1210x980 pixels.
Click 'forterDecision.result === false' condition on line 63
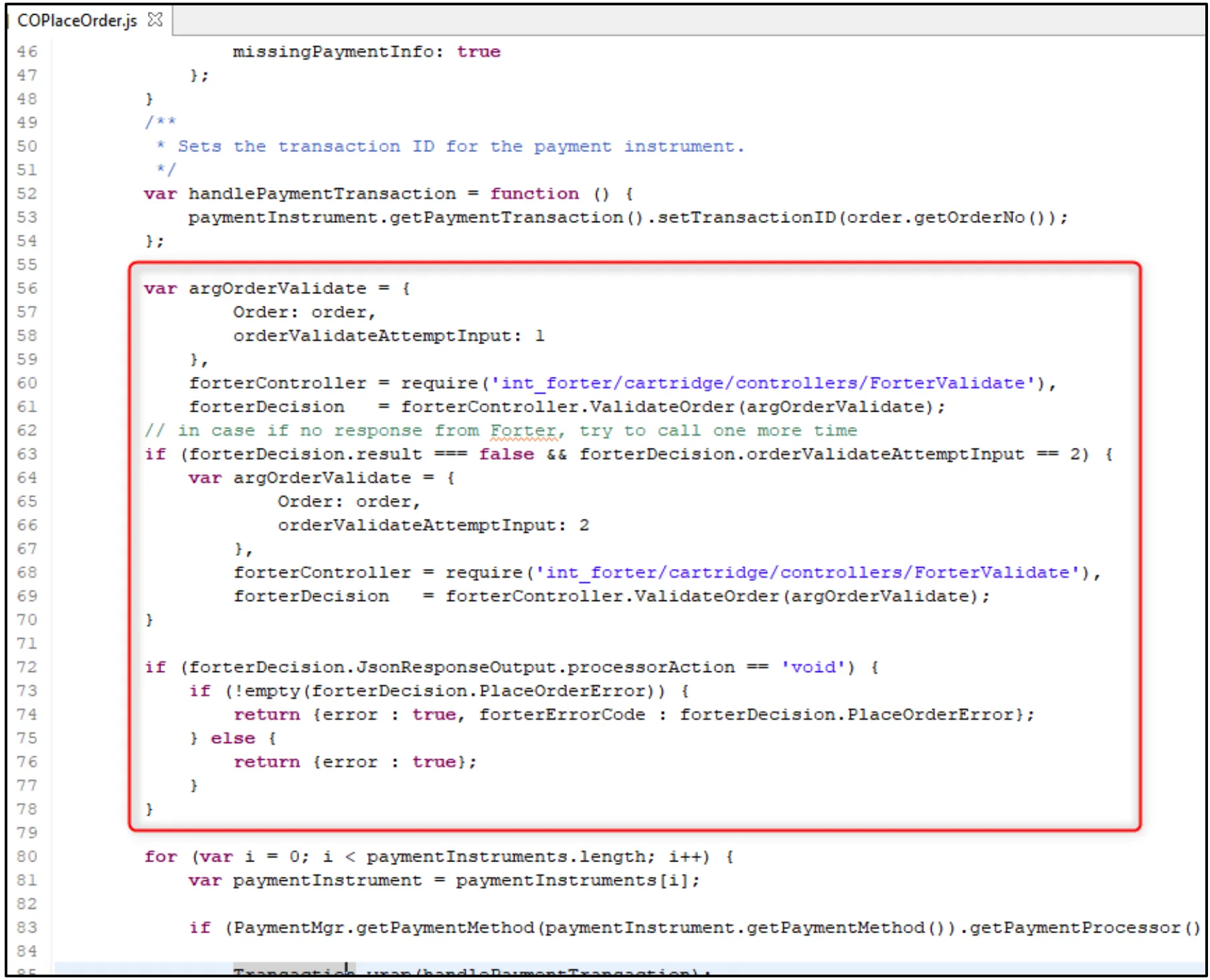(x=361, y=455)
